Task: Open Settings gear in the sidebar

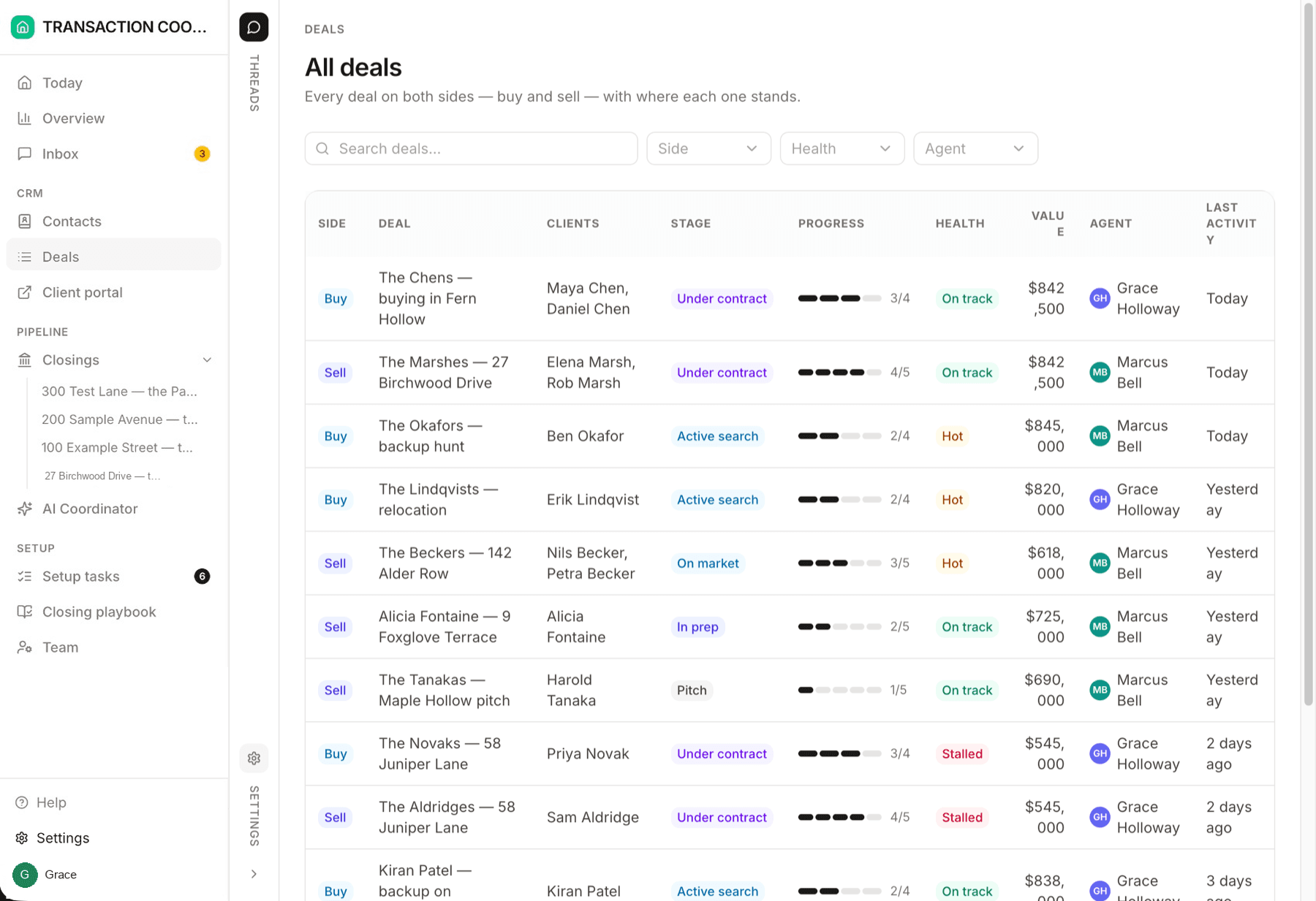Action: pyautogui.click(x=22, y=838)
